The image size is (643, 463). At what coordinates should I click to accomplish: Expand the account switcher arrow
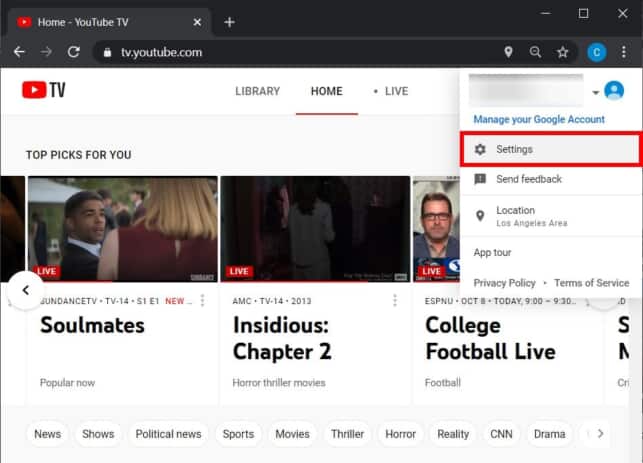click(x=595, y=93)
